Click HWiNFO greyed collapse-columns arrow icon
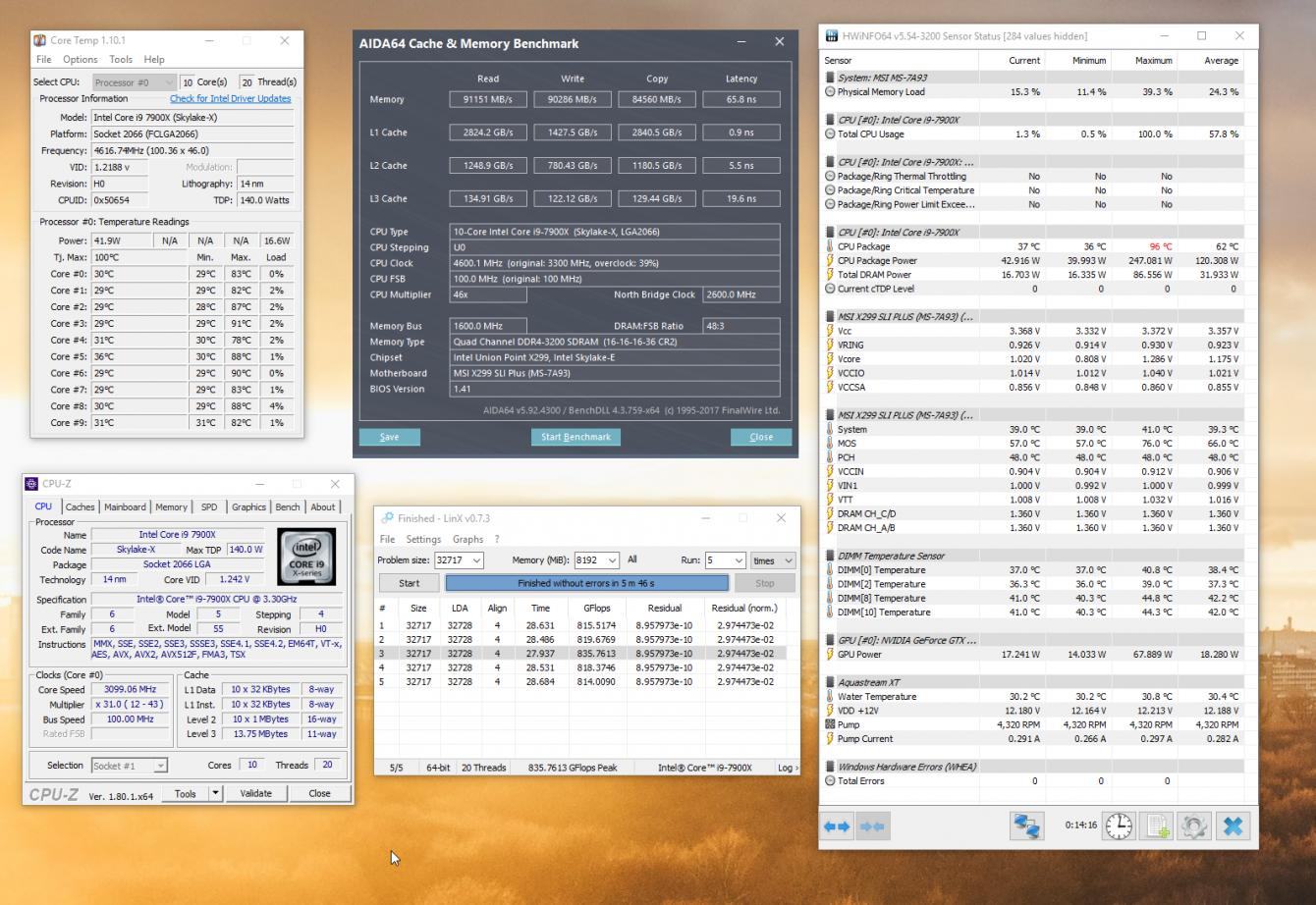Viewport: 1316px width, 905px height. [871, 826]
